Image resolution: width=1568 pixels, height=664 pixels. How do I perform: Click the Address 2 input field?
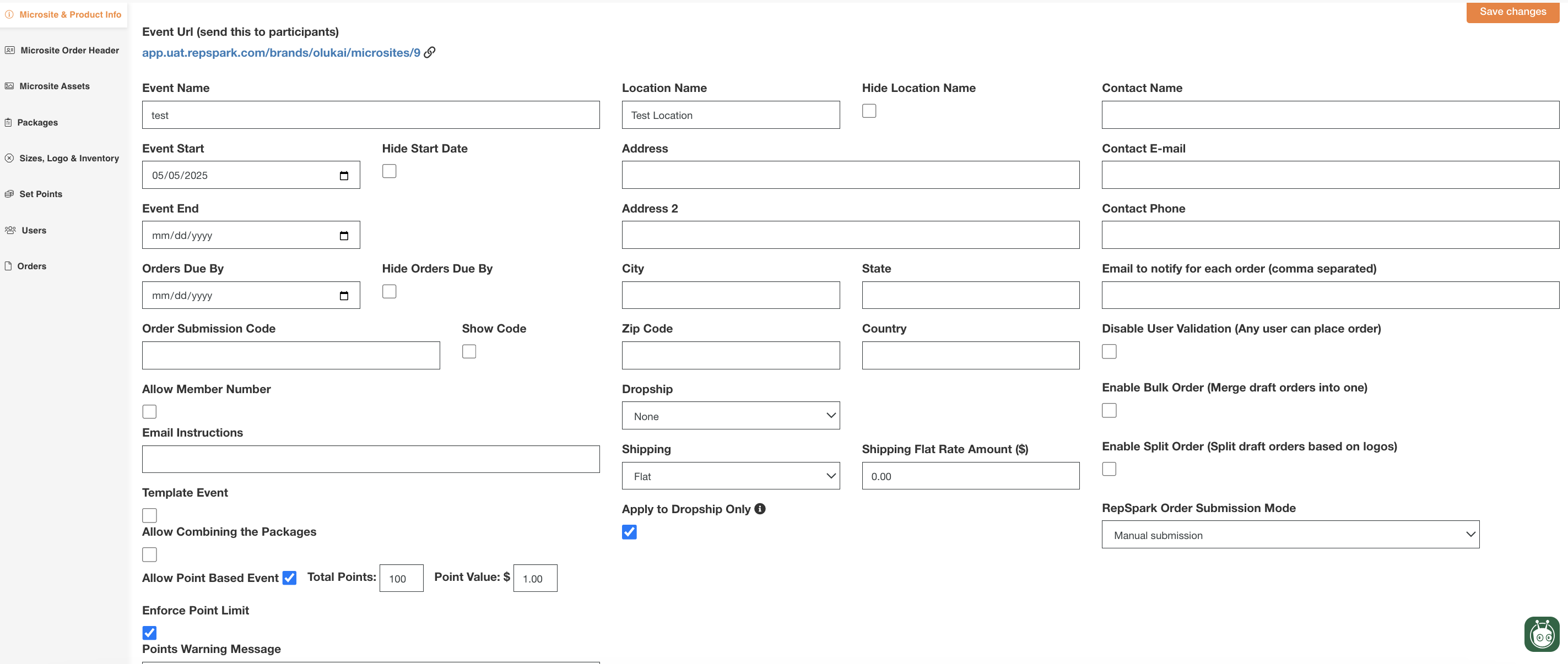point(850,235)
